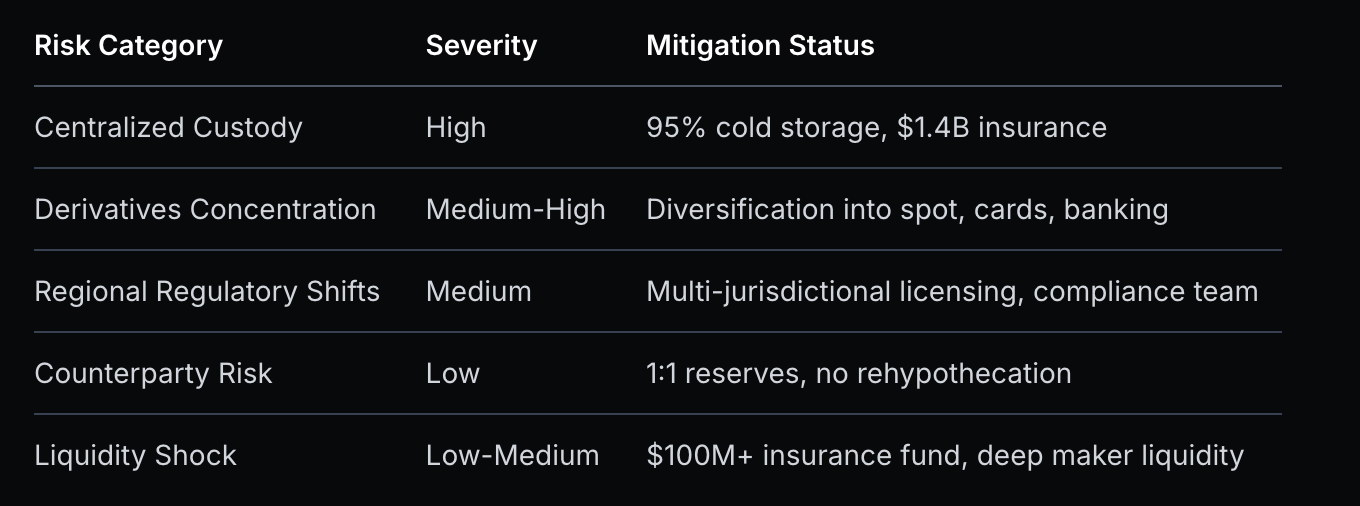
Task: Click the High severity value
Action: (456, 128)
